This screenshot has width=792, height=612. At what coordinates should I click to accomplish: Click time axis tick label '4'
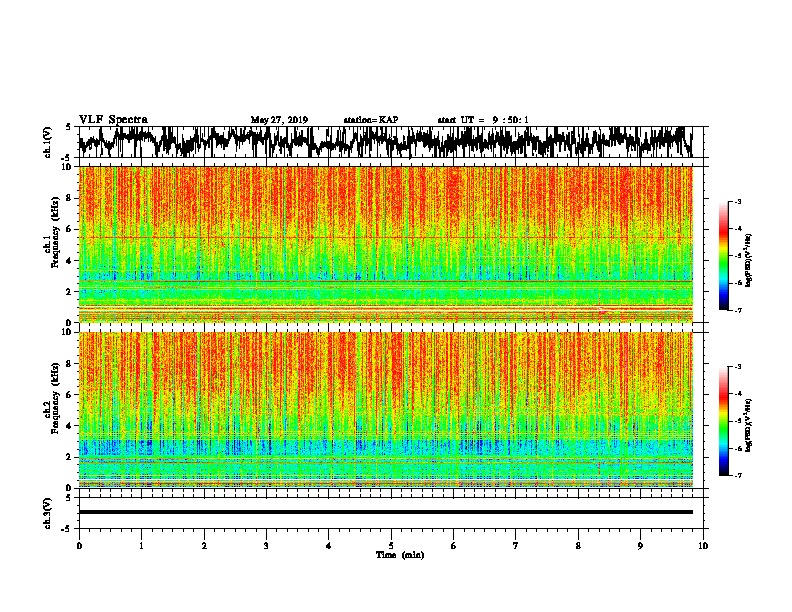pyautogui.click(x=329, y=546)
